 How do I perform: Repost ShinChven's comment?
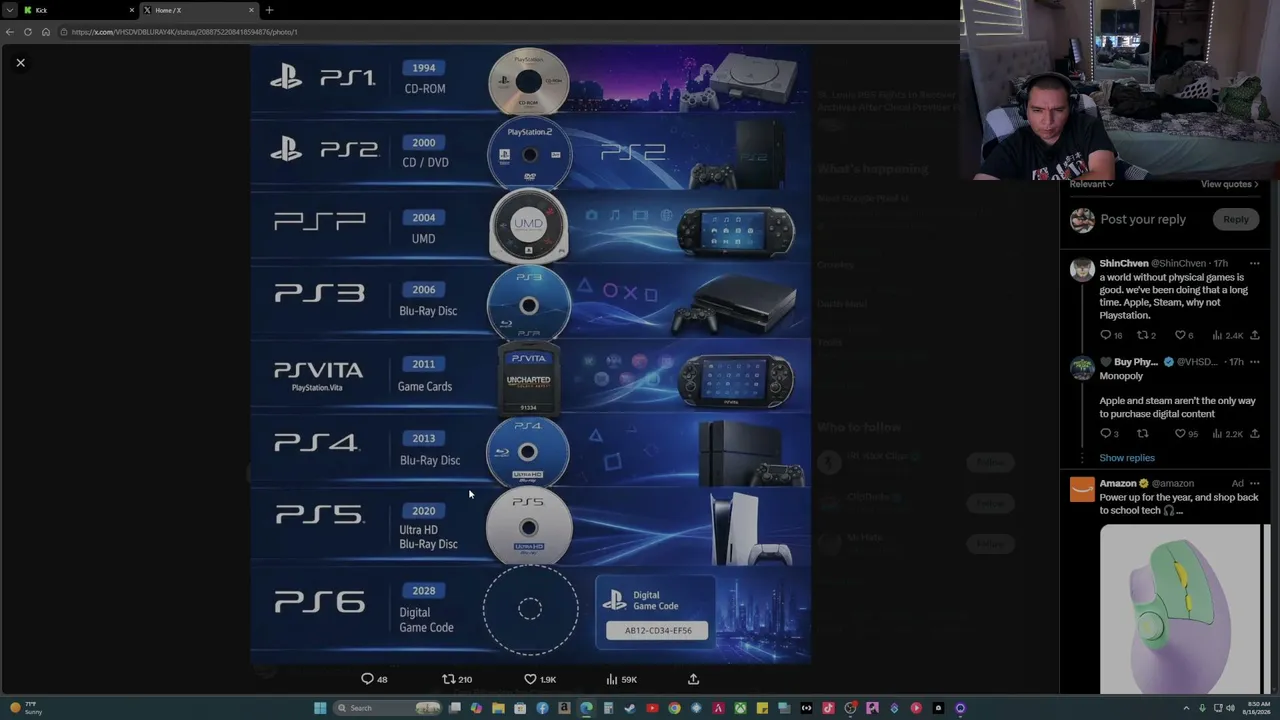1146,335
